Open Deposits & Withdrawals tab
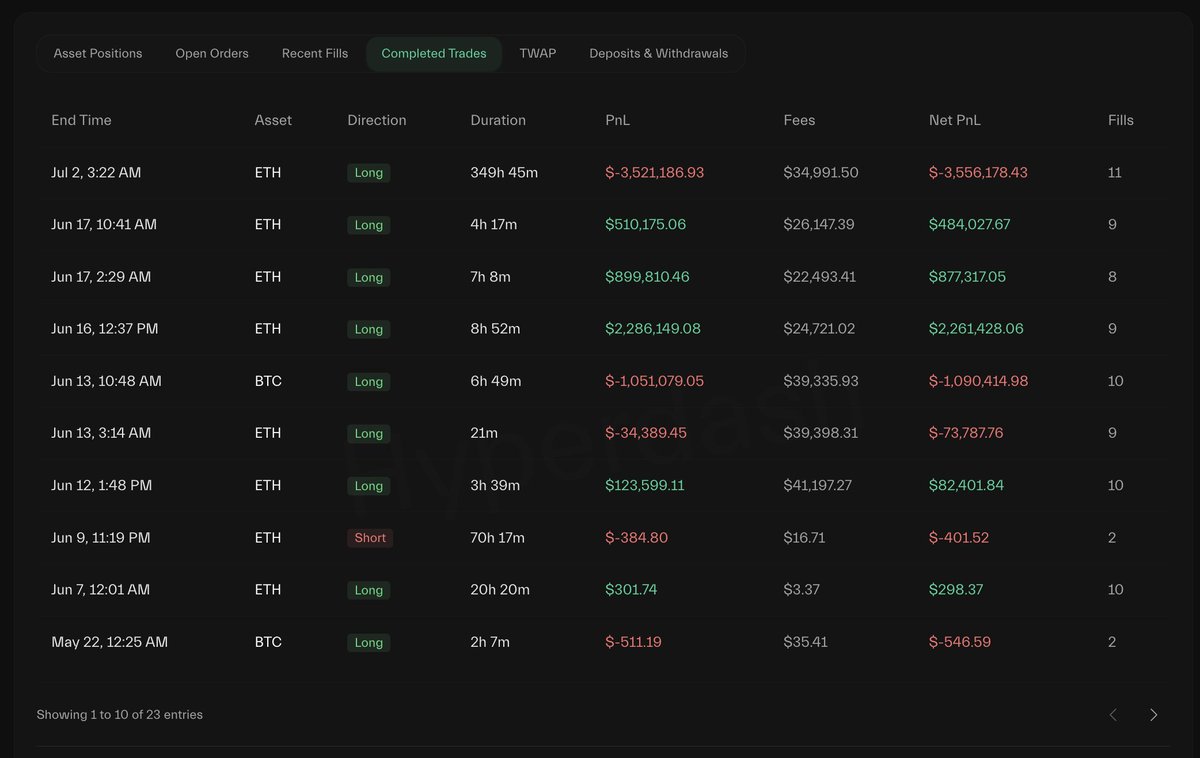Image resolution: width=1200 pixels, height=758 pixels. tap(659, 53)
